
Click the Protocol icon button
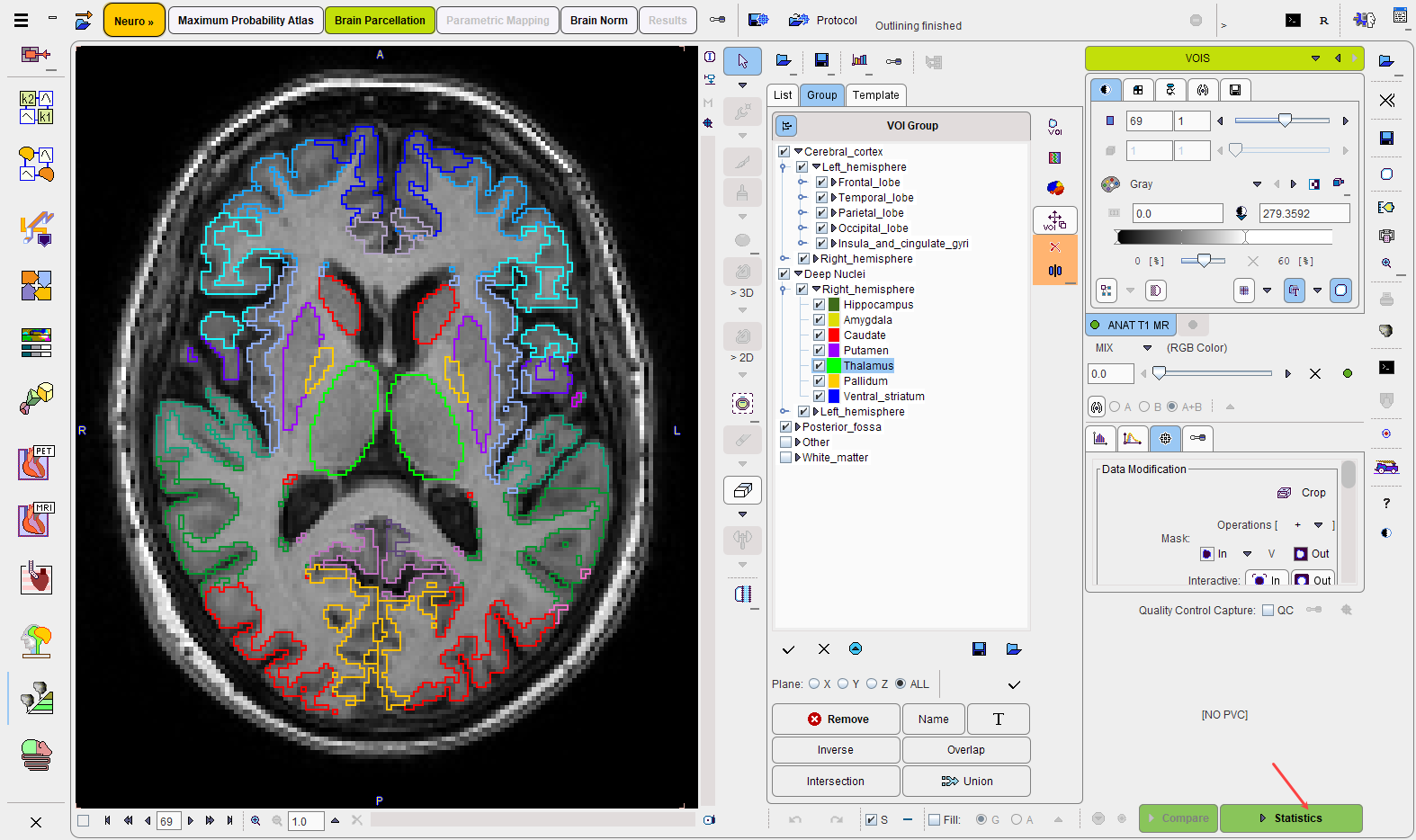point(799,20)
